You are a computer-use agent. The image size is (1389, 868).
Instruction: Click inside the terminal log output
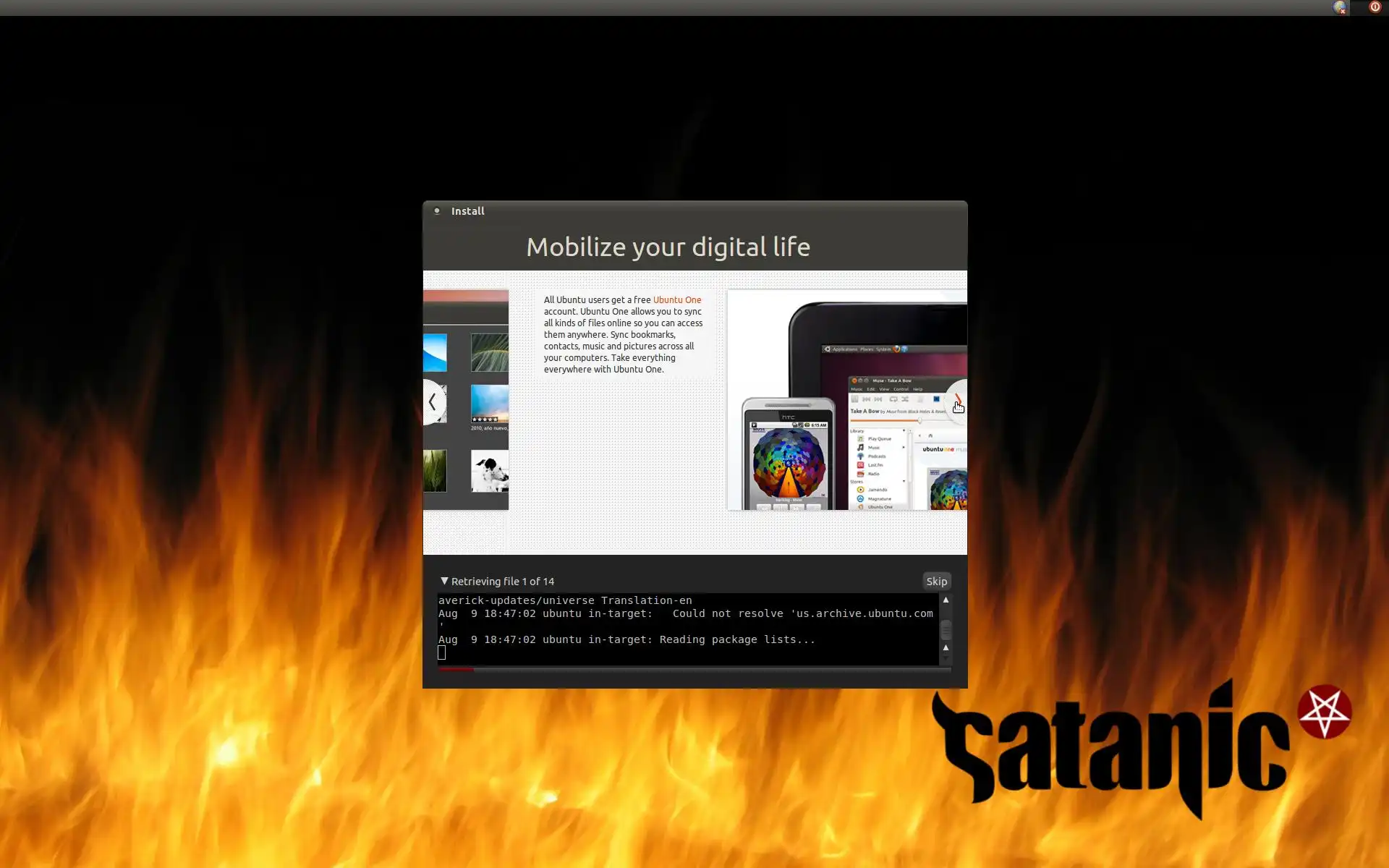[x=687, y=628]
